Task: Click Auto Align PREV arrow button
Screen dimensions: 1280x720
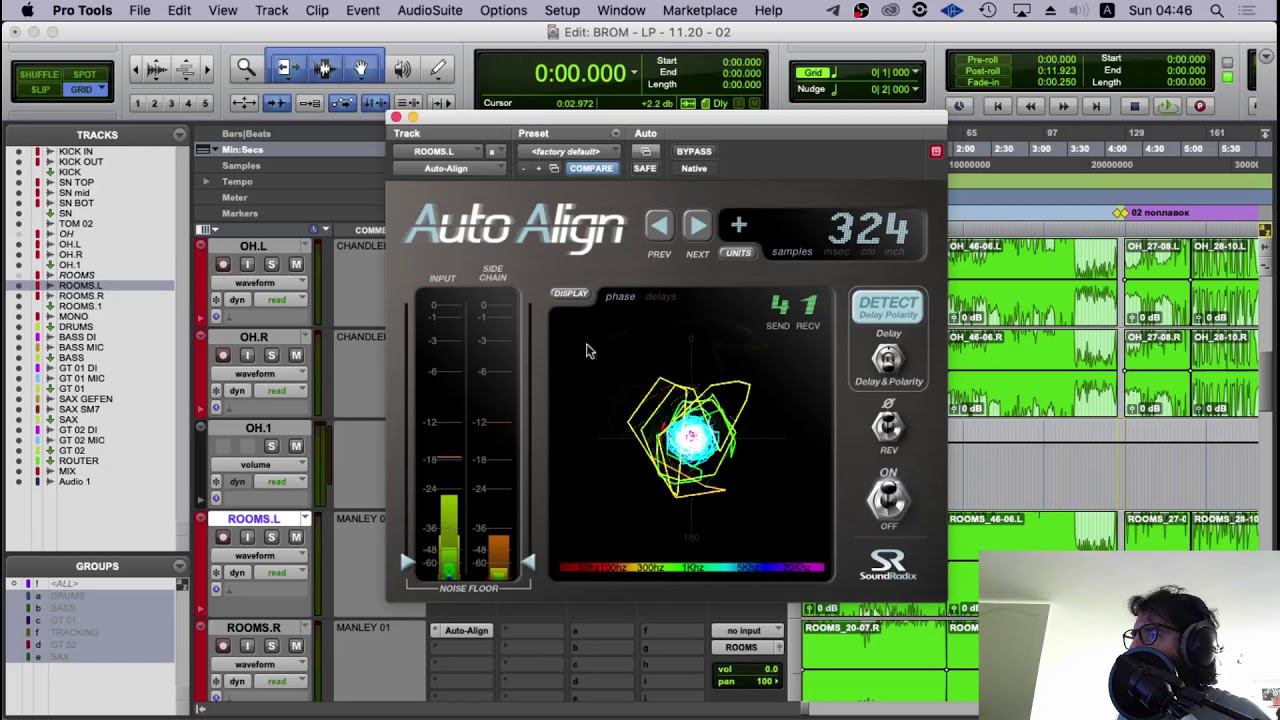Action: tap(659, 226)
